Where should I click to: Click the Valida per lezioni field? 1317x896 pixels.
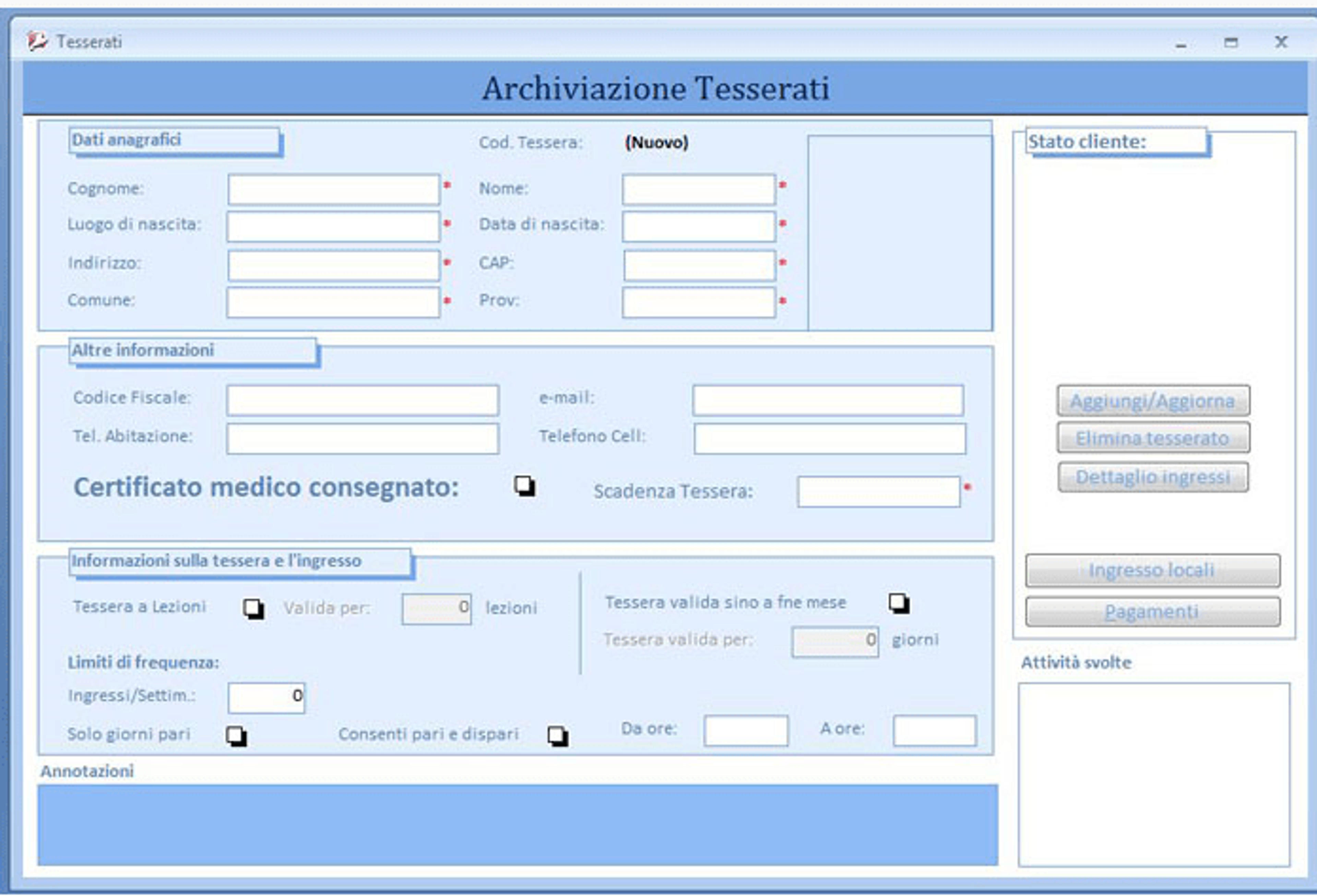[x=436, y=609]
